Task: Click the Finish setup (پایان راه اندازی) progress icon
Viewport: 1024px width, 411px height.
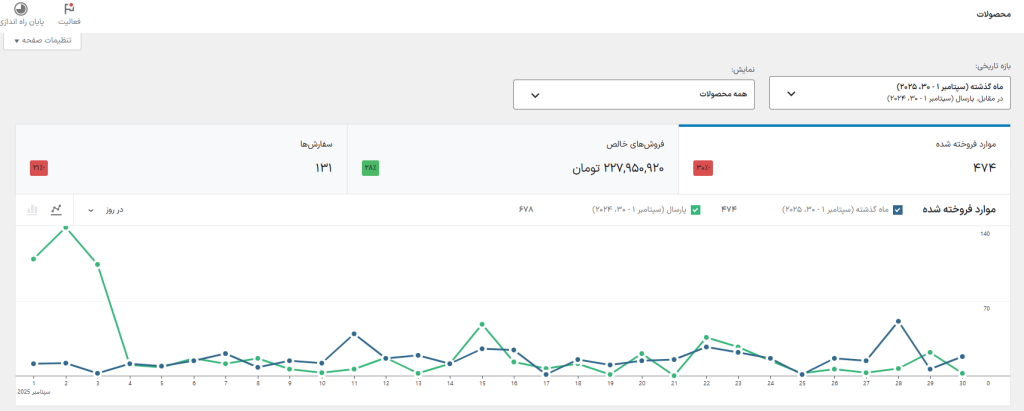Action: (x=22, y=11)
